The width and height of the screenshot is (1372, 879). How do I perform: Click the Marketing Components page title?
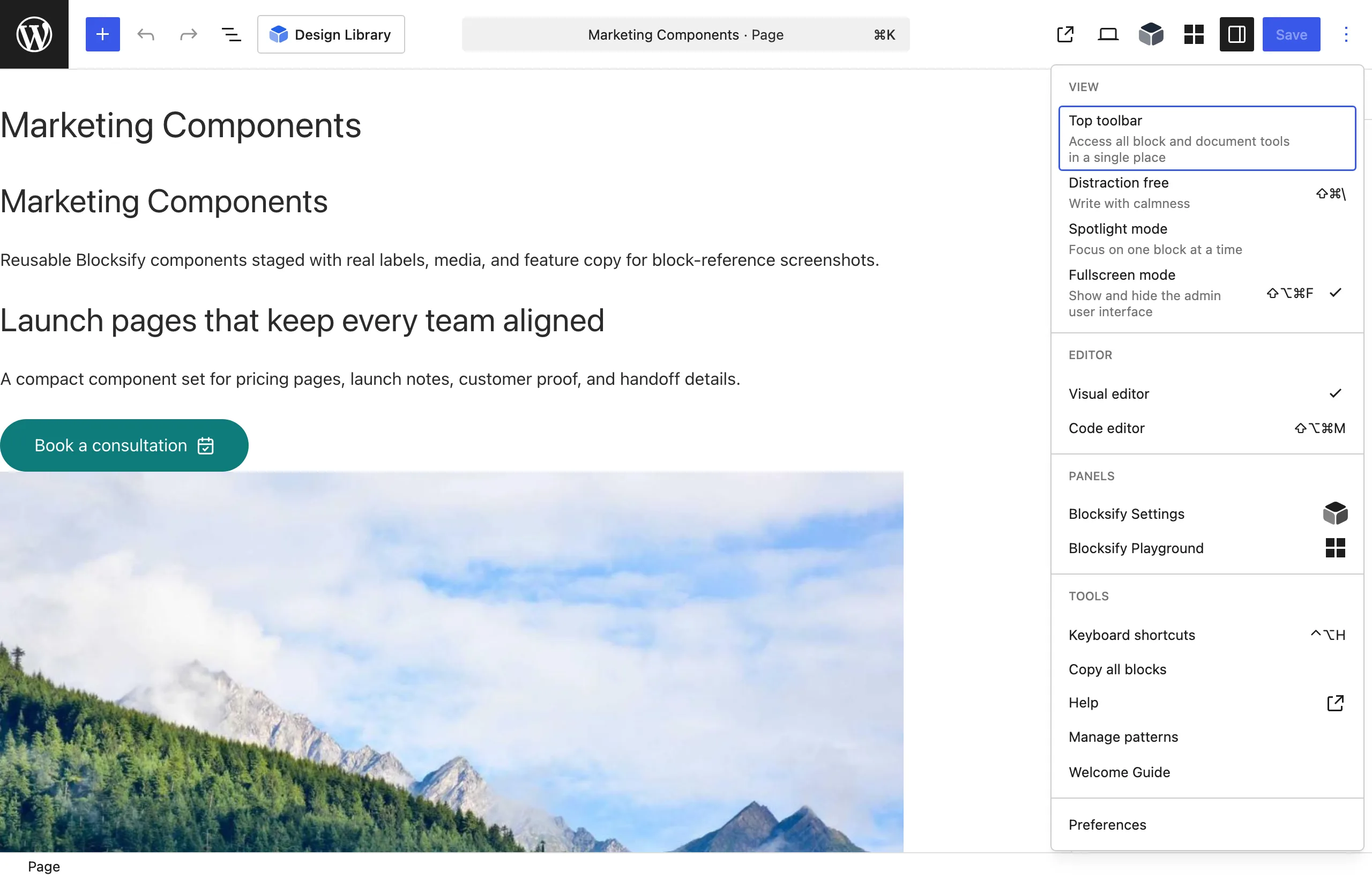(x=181, y=125)
